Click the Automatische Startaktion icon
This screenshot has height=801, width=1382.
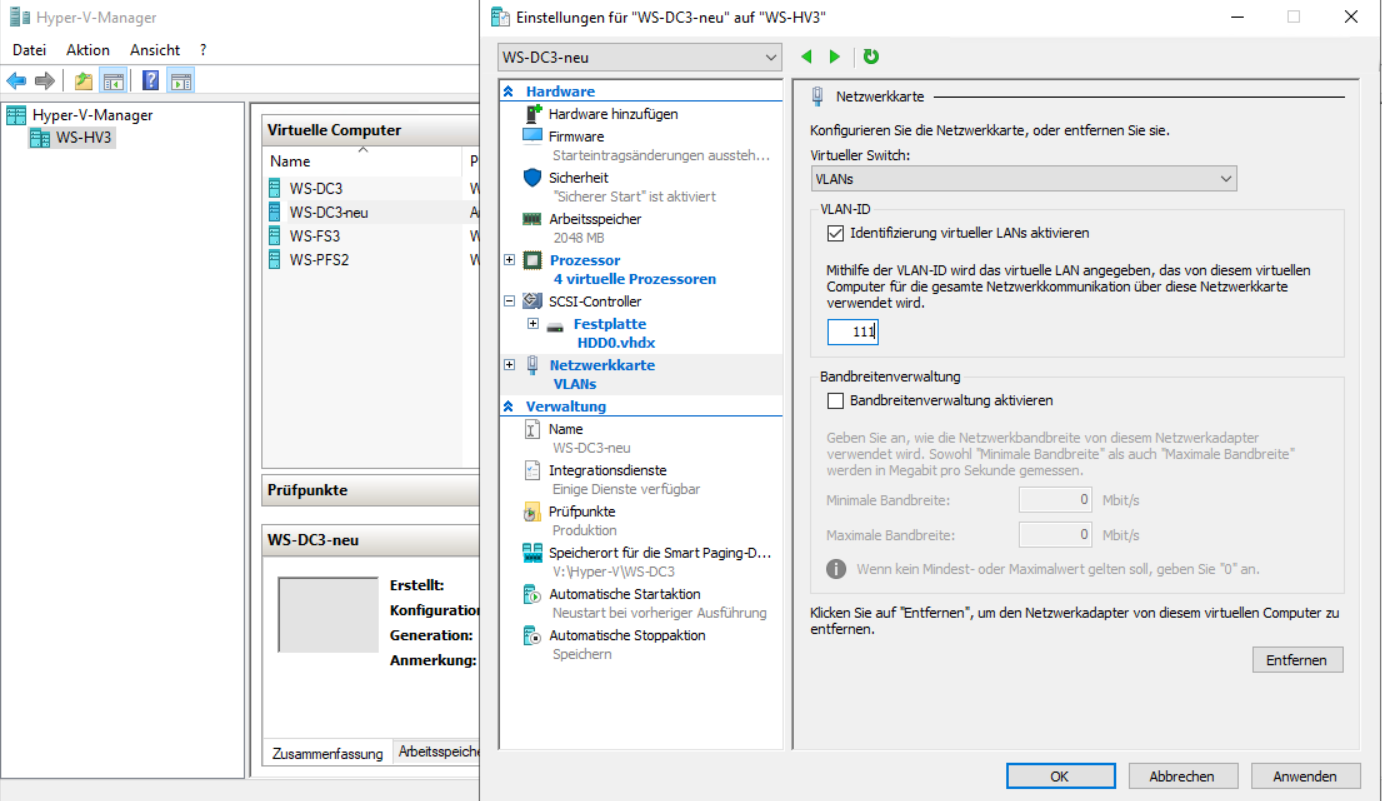pyautogui.click(x=532, y=594)
